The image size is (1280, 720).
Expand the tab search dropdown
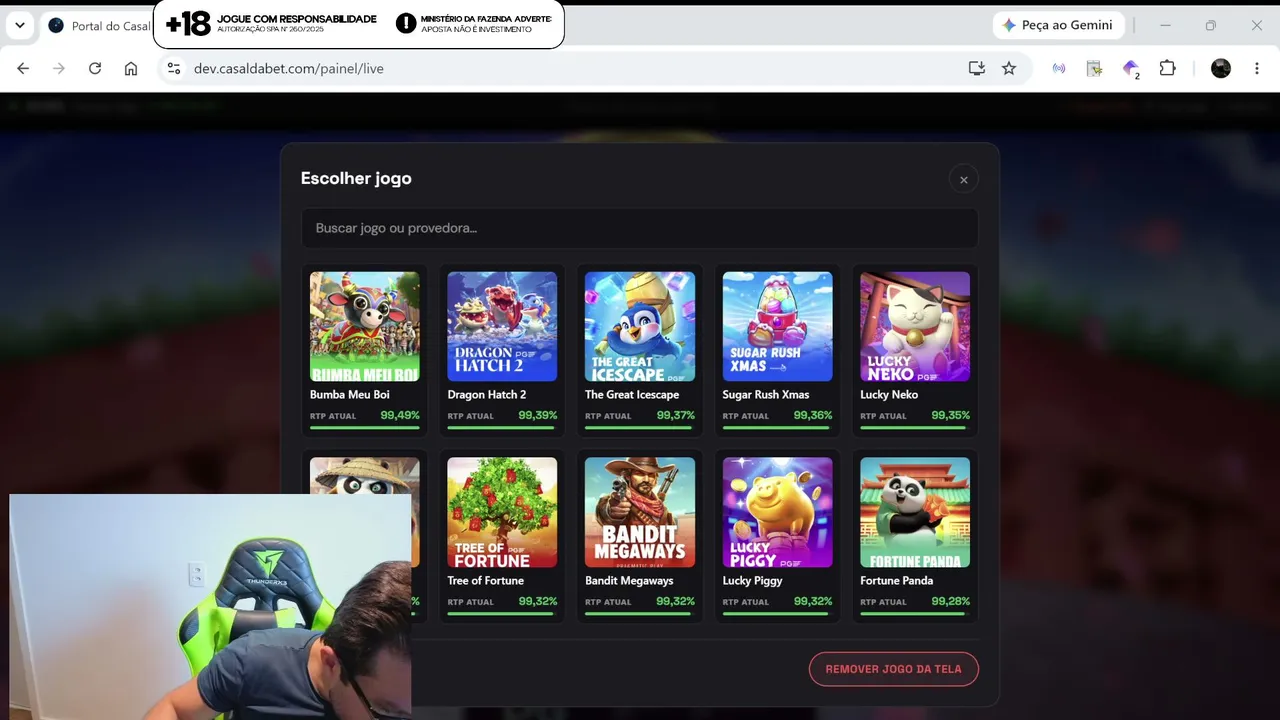coord(20,25)
